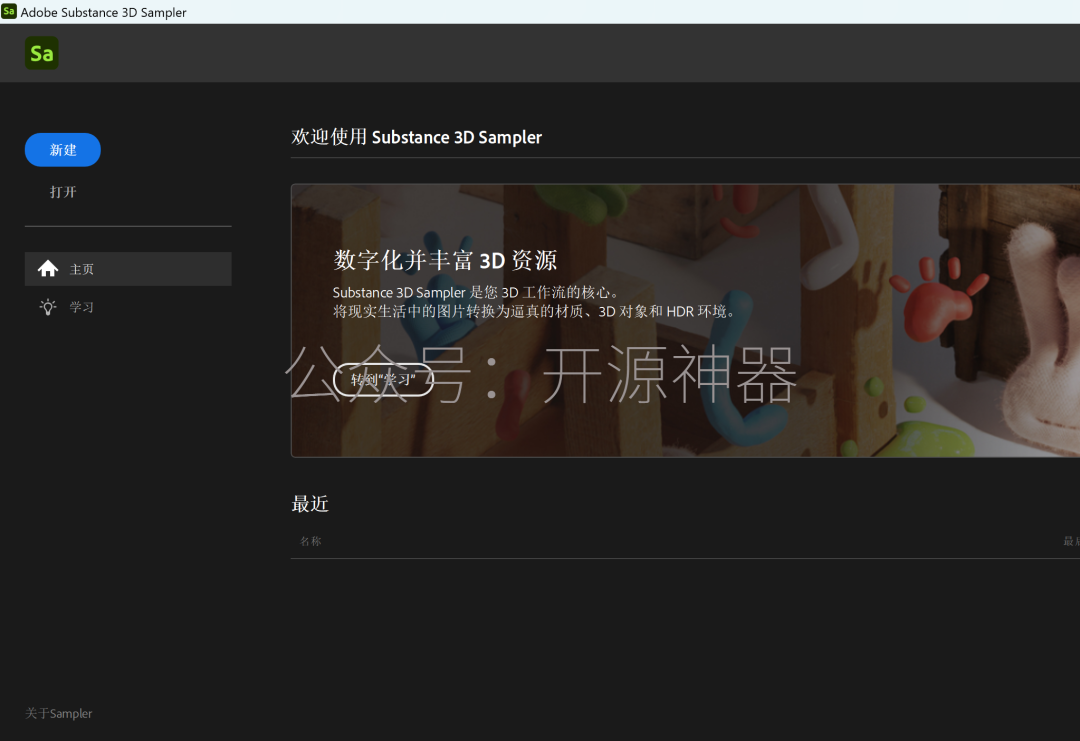The height and width of the screenshot is (741, 1080).
Task: Create a new project with the 新建 button
Action: coord(63,149)
